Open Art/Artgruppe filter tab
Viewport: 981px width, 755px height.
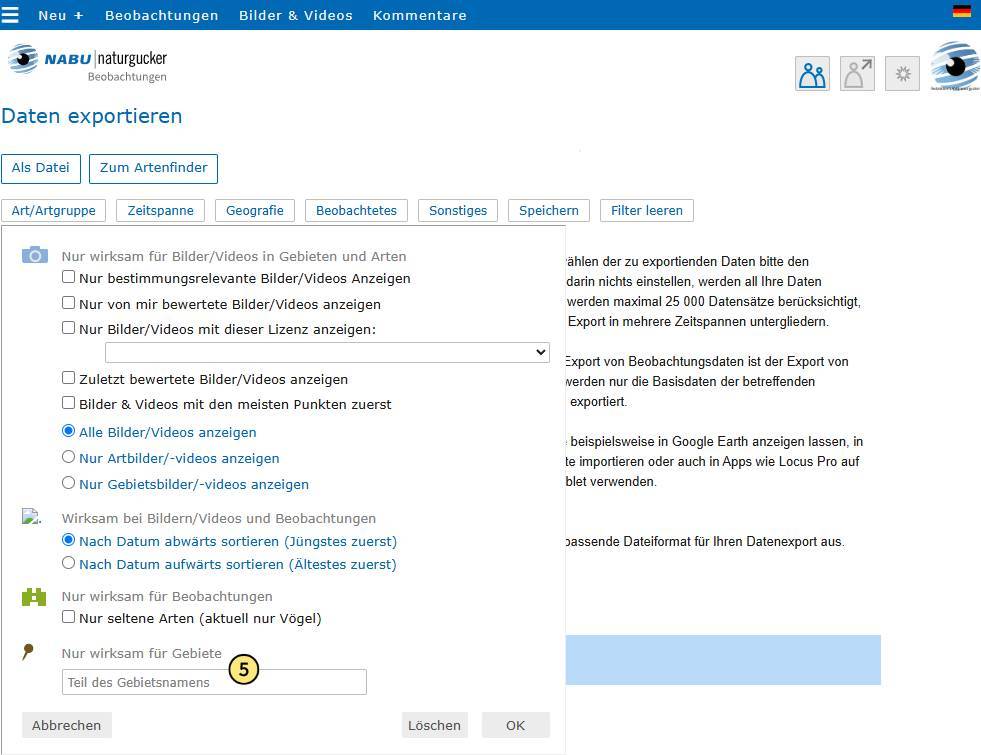tap(54, 210)
